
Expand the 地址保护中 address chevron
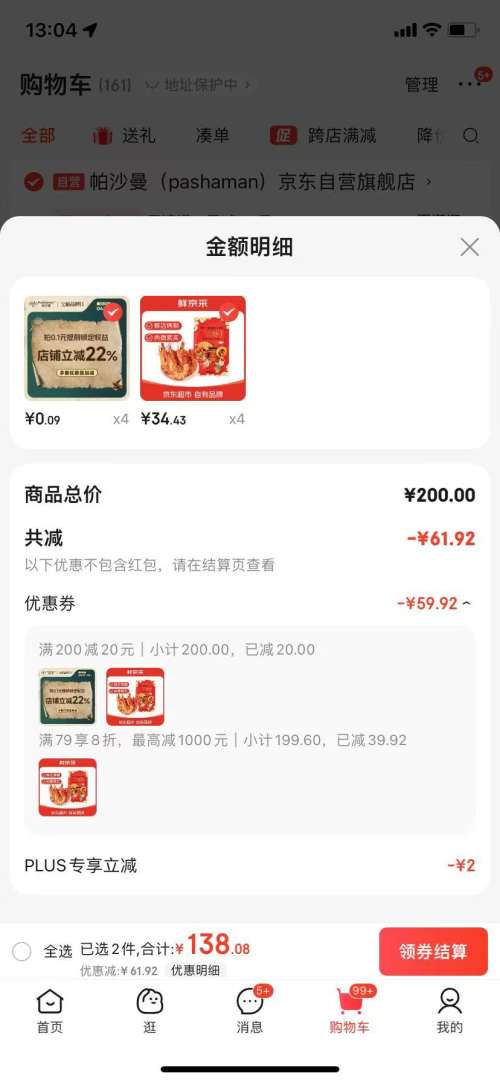[247, 85]
